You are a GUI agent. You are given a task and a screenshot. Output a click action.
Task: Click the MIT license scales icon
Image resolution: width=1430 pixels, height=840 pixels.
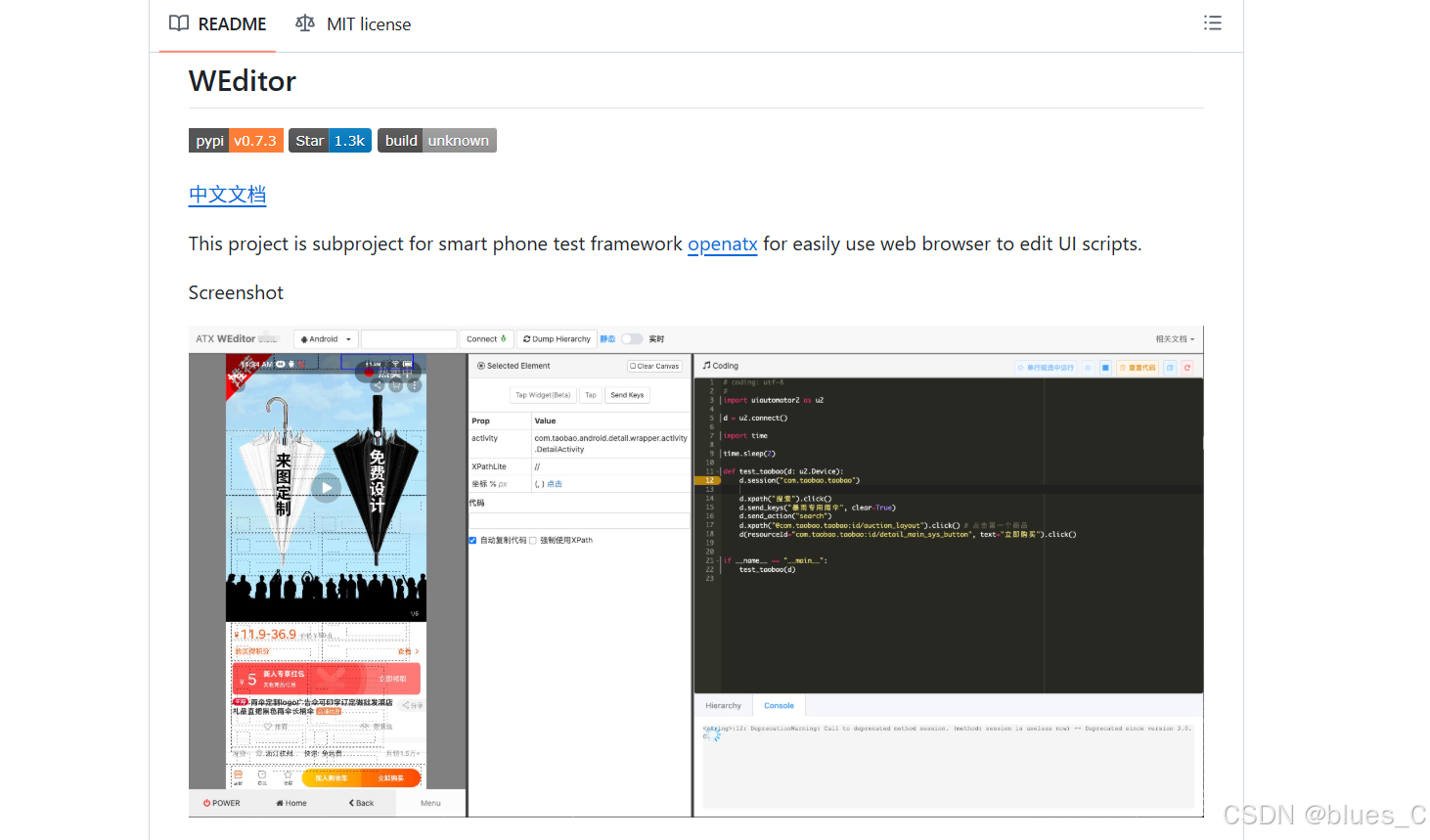click(x=305, y=23)
